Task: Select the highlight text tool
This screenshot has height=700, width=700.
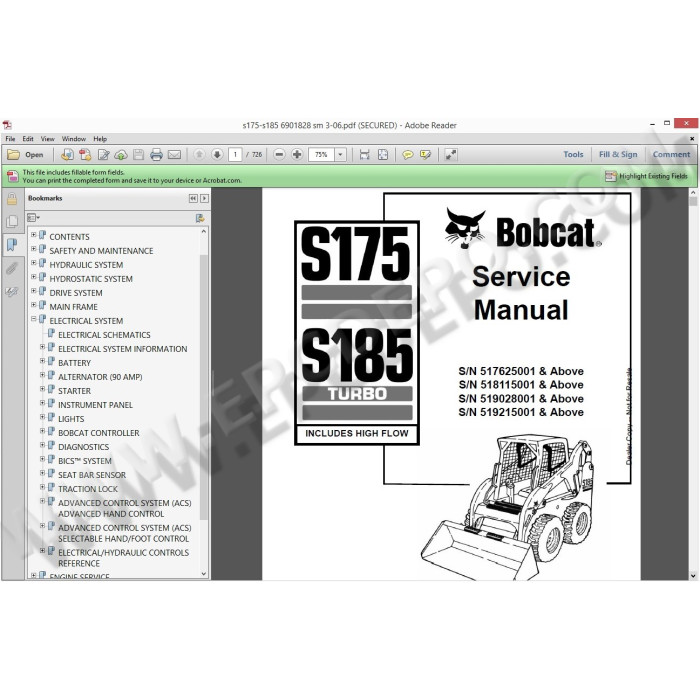Action: coord(425,154)
